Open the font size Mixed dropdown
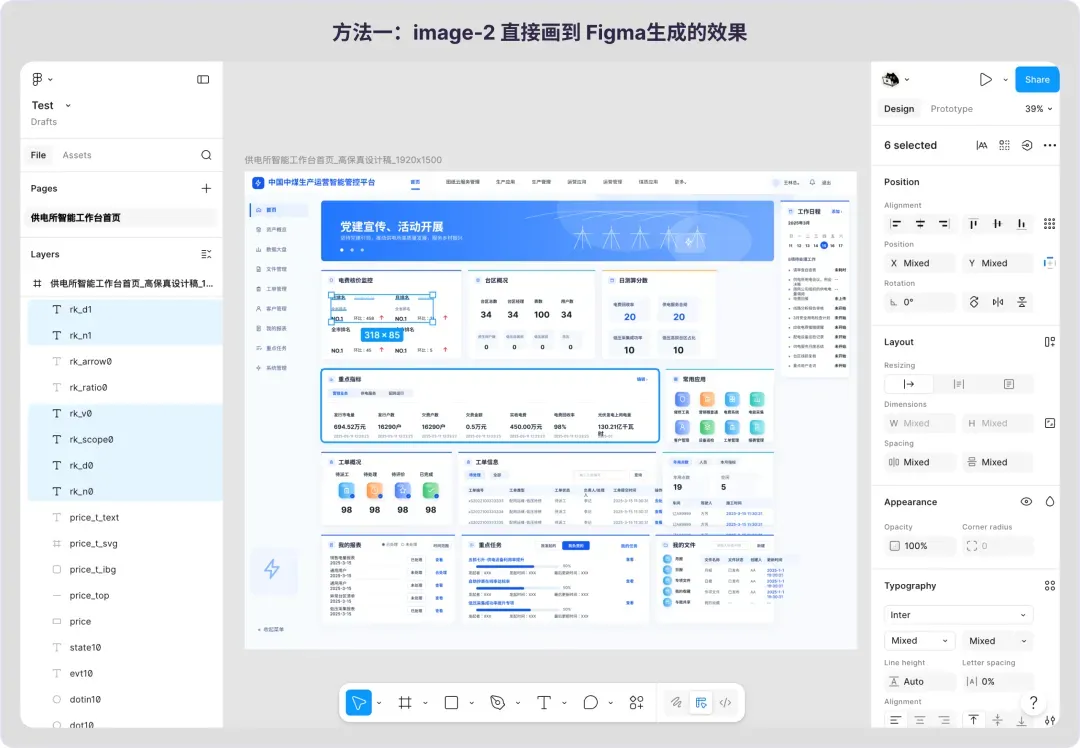This screenshot has width=1080, height=748. coord(997,641)
